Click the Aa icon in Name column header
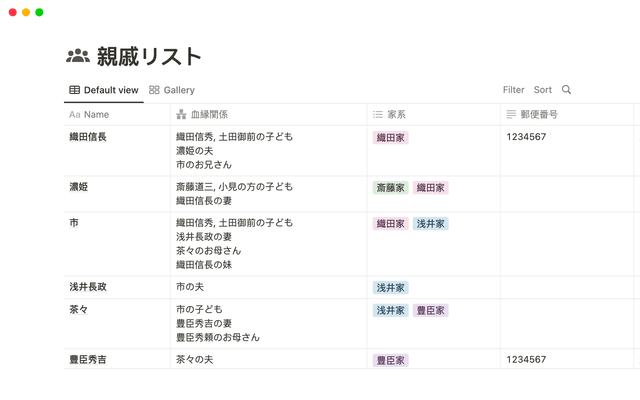The width and height of the screenshot is (640, 400). tap(74, 115)
